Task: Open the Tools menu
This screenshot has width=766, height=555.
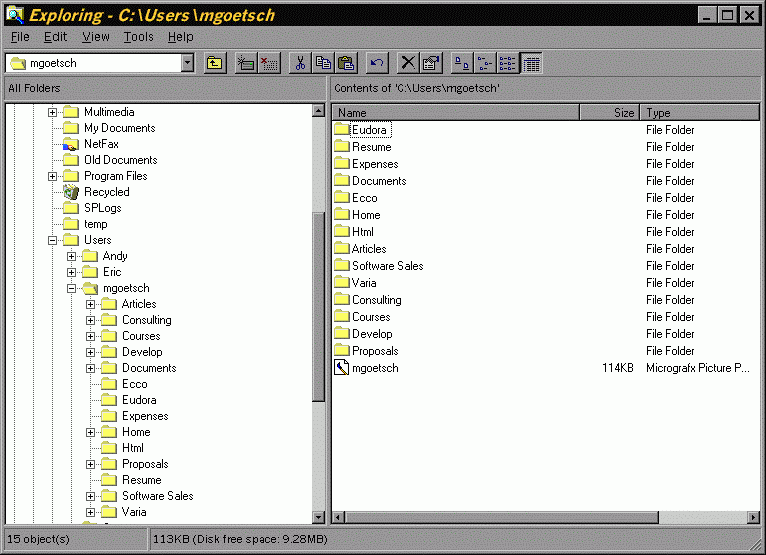Action: tap(138, 37)
